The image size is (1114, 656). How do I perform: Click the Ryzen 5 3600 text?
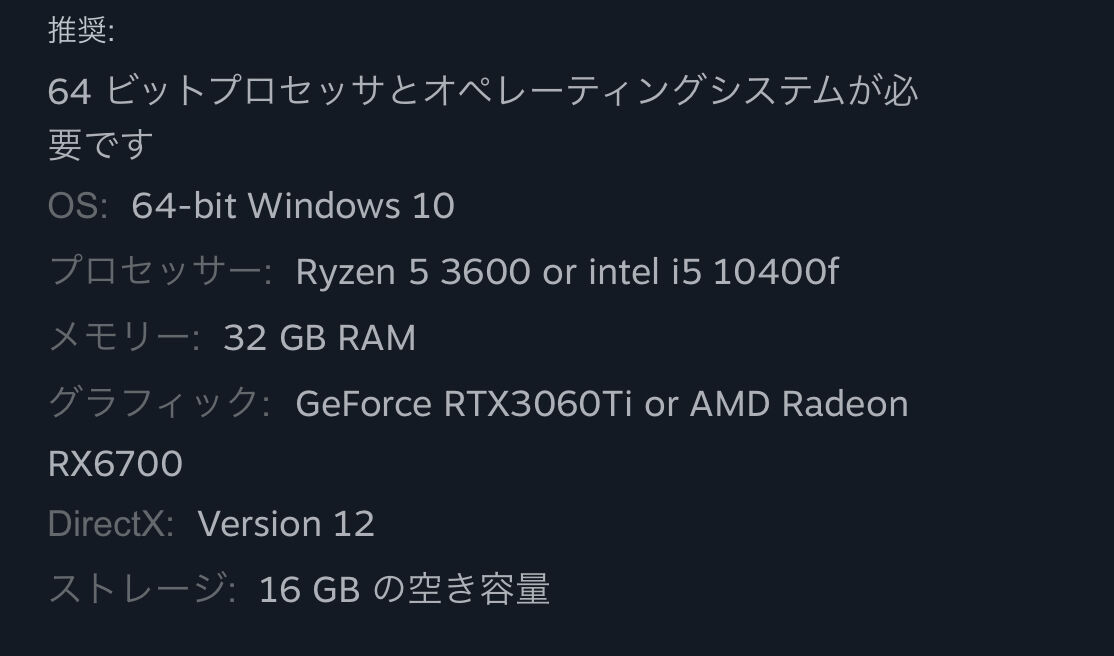tap(412, 272)
